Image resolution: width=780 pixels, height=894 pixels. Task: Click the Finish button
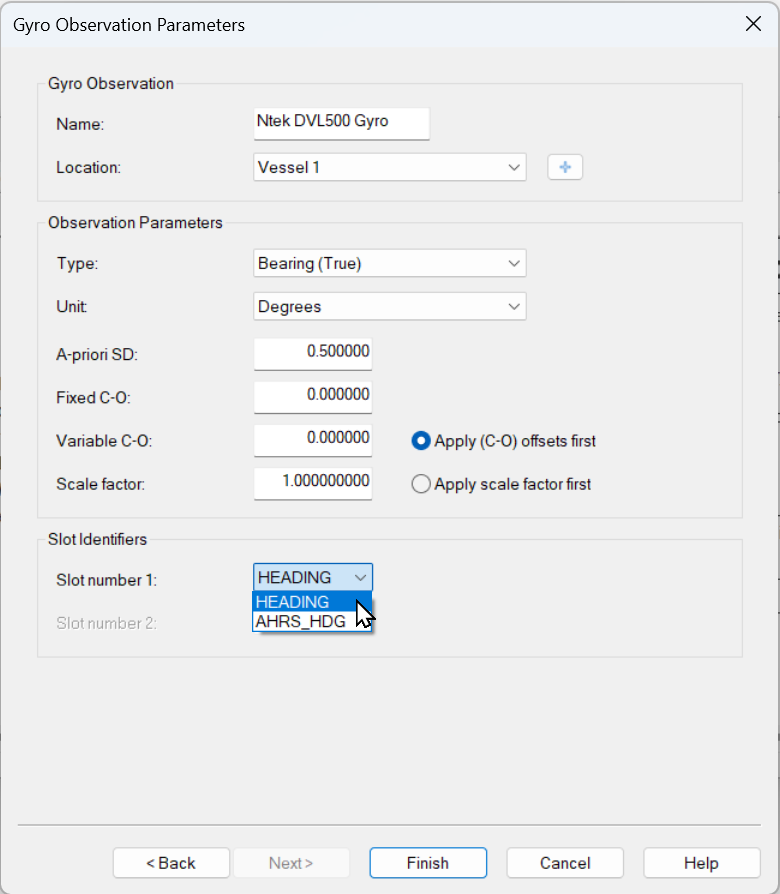point(428,863)
